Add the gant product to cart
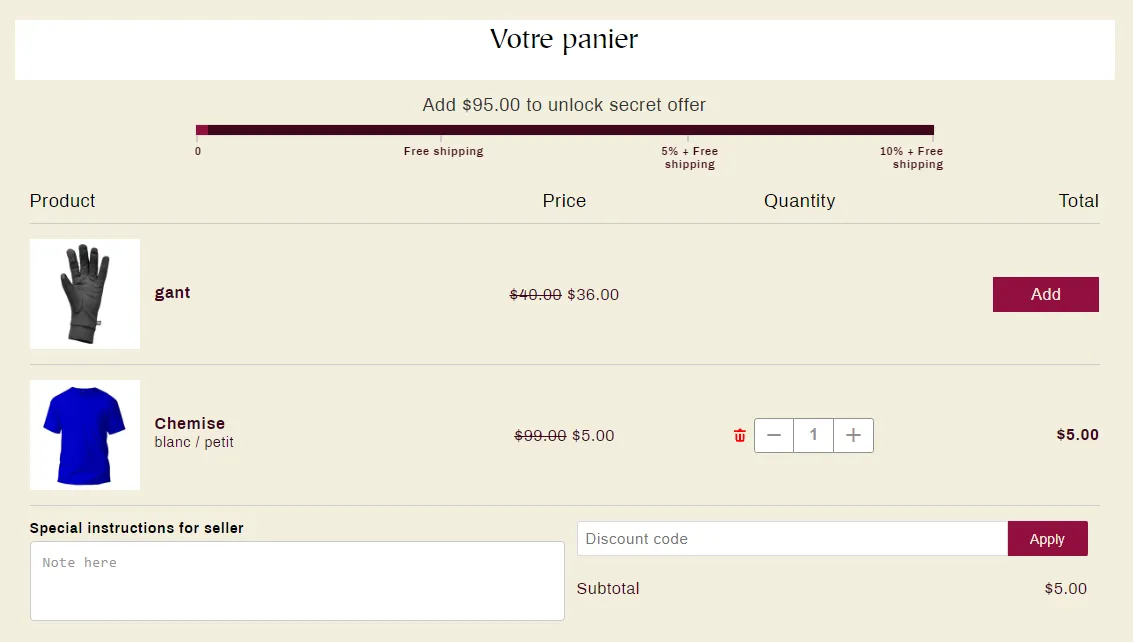Image resolution: width=1133 pixels, height=642 pixels. (x=1046, y=294)
